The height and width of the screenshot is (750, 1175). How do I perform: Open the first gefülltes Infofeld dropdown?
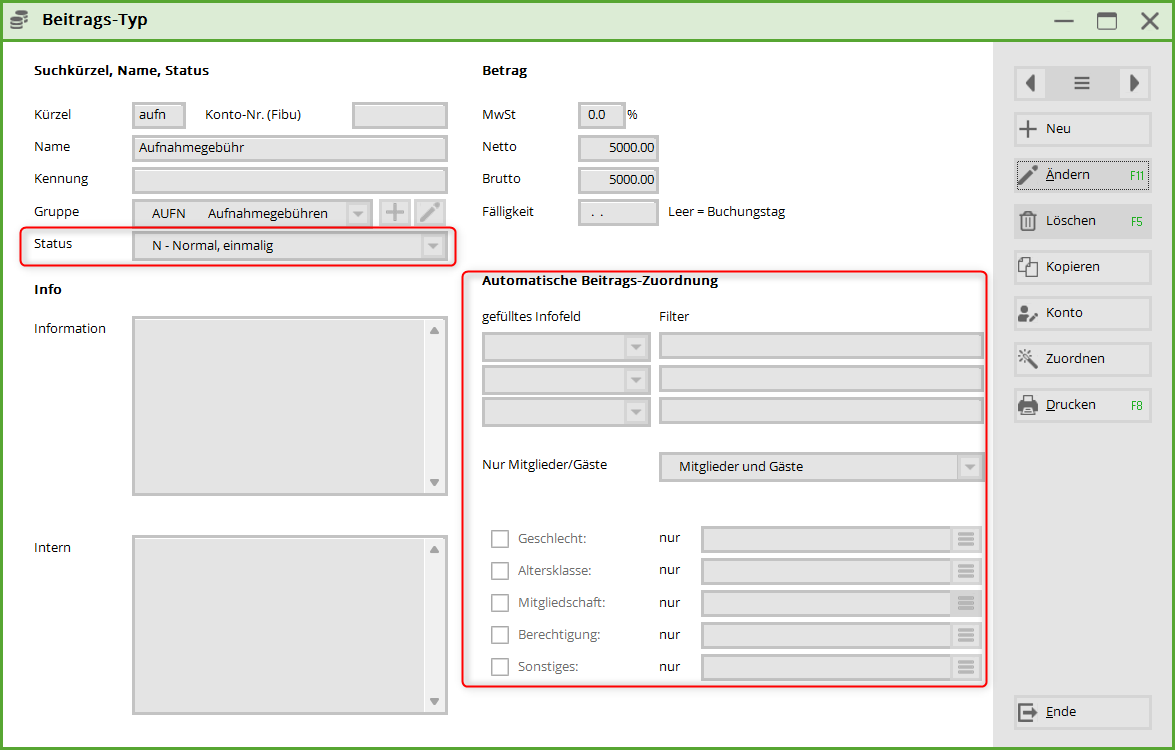(636, 347)
